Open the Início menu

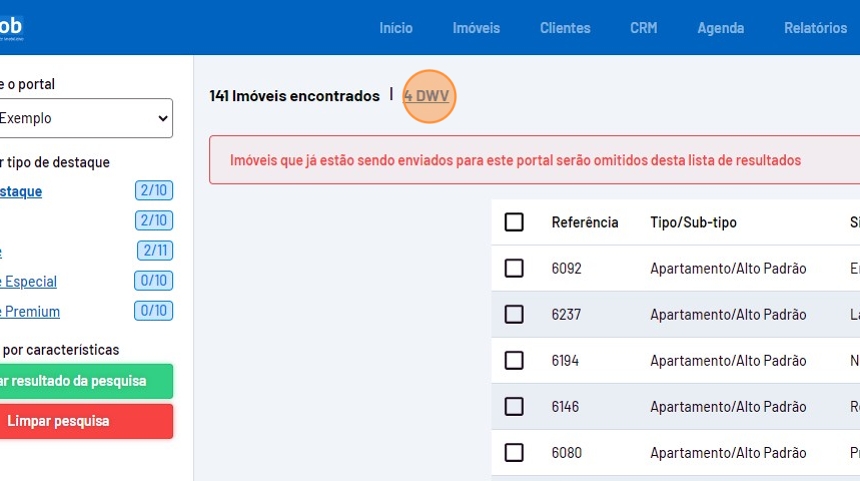(396, 28)
